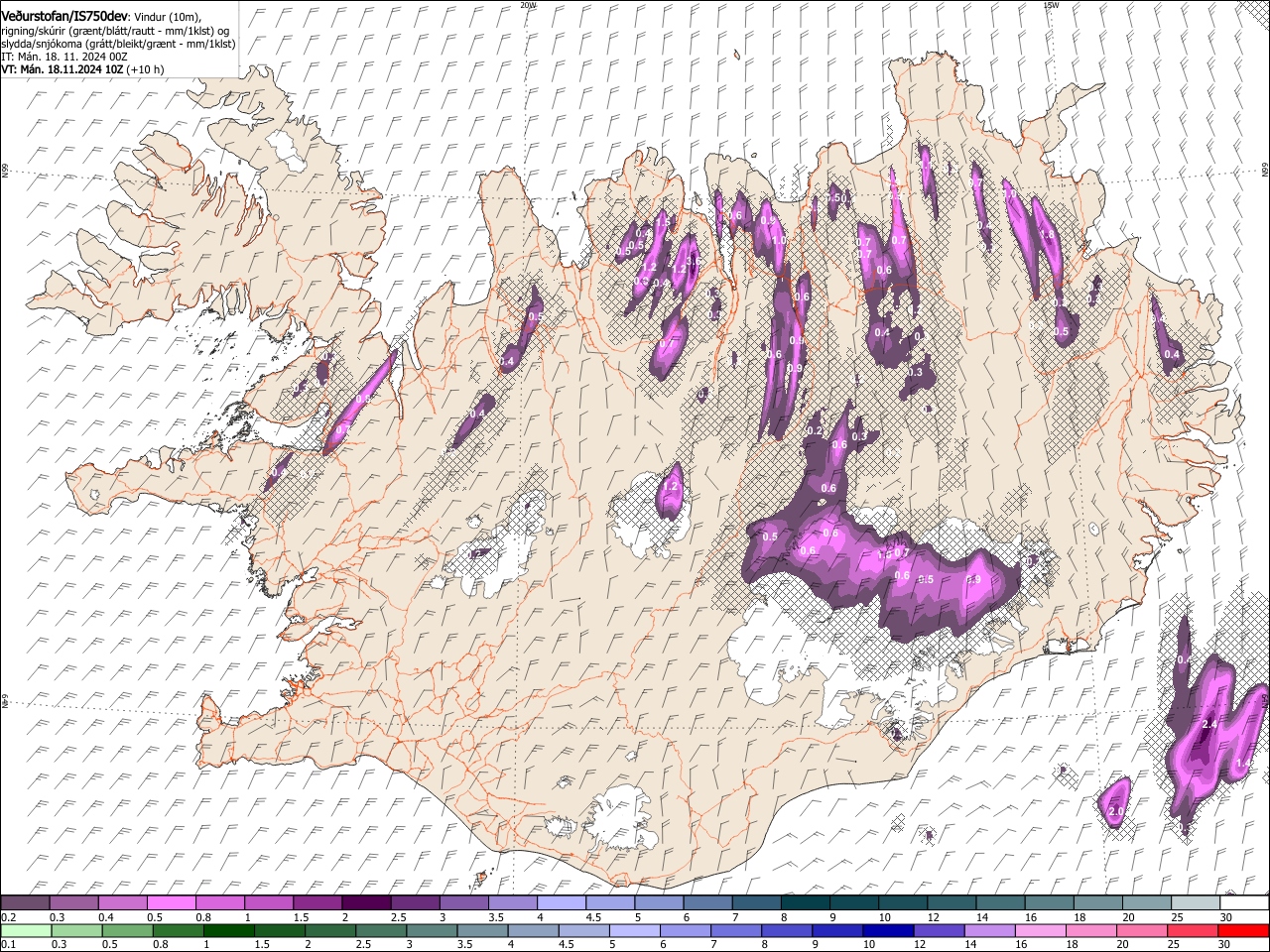
Task: Select the pale grey snow swatch starting at 25
Action: point(1196,902)
